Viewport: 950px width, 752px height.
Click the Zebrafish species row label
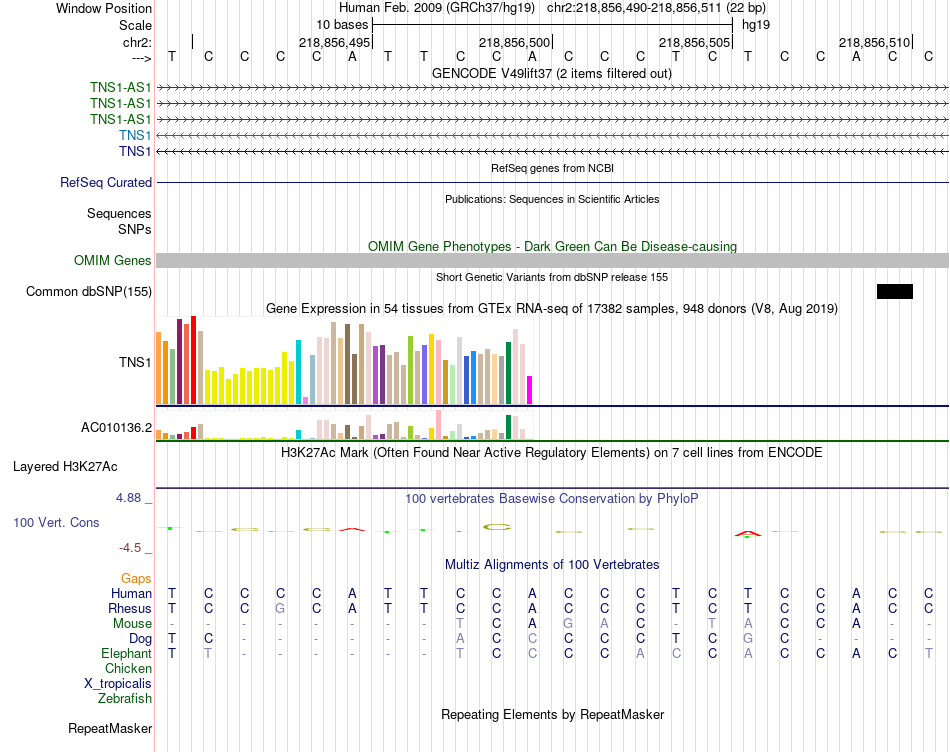125,699
